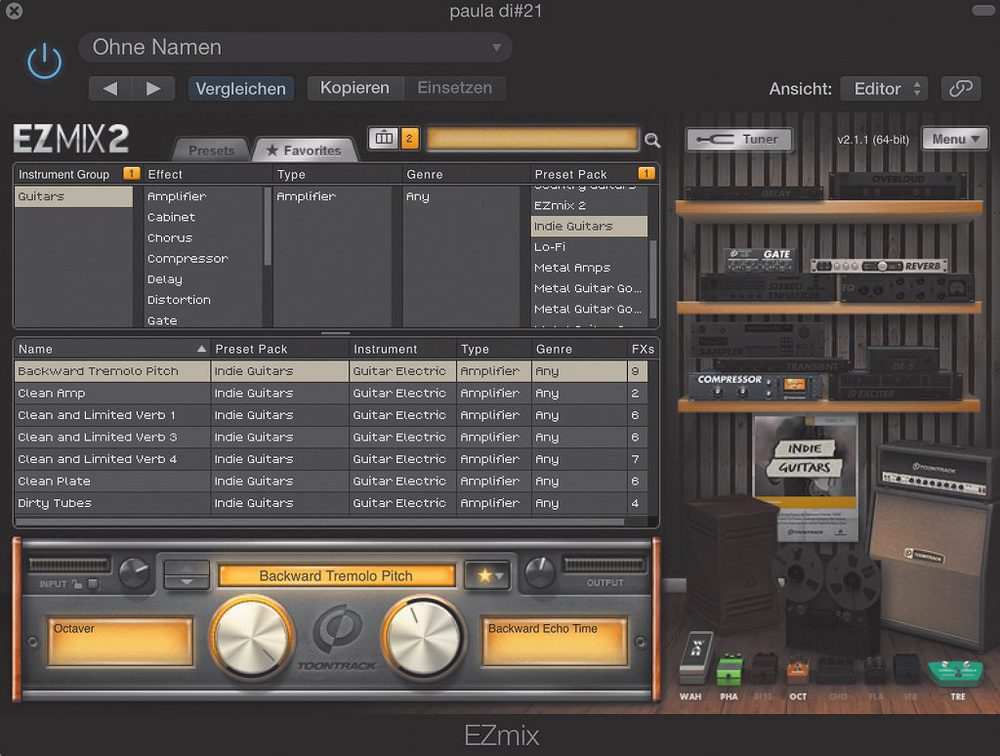
Task: Clear Preset Pack filter badge
Action: click(x=646, y=174)
